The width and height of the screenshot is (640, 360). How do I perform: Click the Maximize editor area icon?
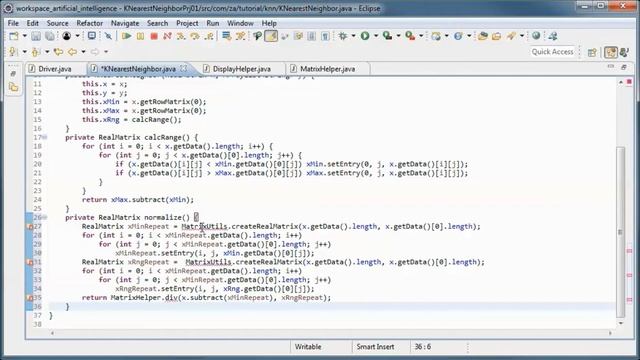coord(624,67)
